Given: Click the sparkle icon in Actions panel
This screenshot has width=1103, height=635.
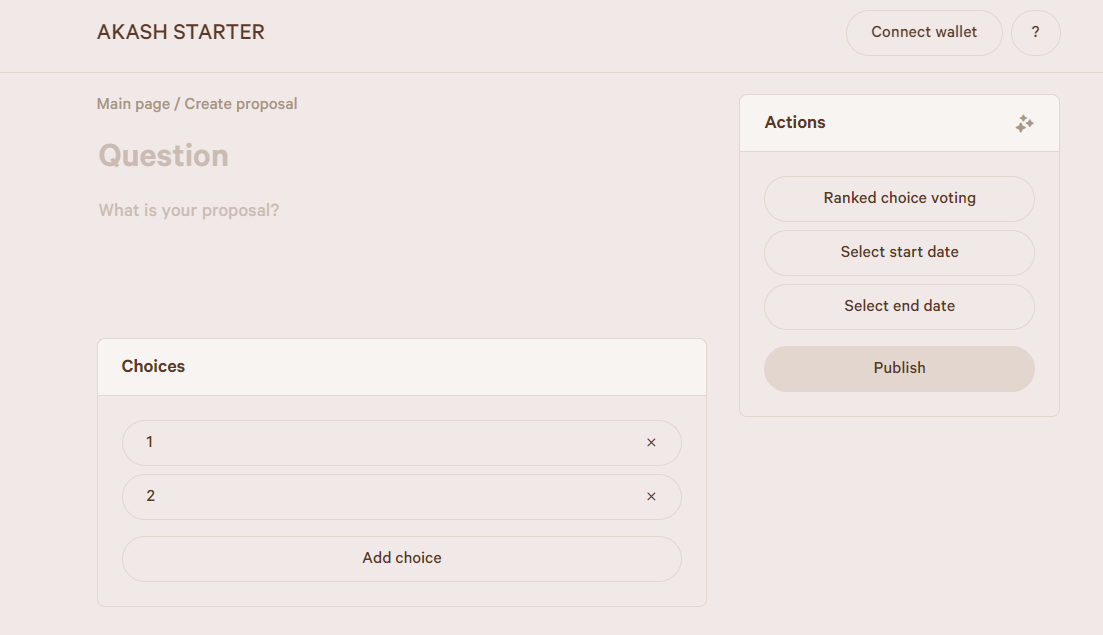Looking at the screenshot, I should click(x=1024, y=124).
